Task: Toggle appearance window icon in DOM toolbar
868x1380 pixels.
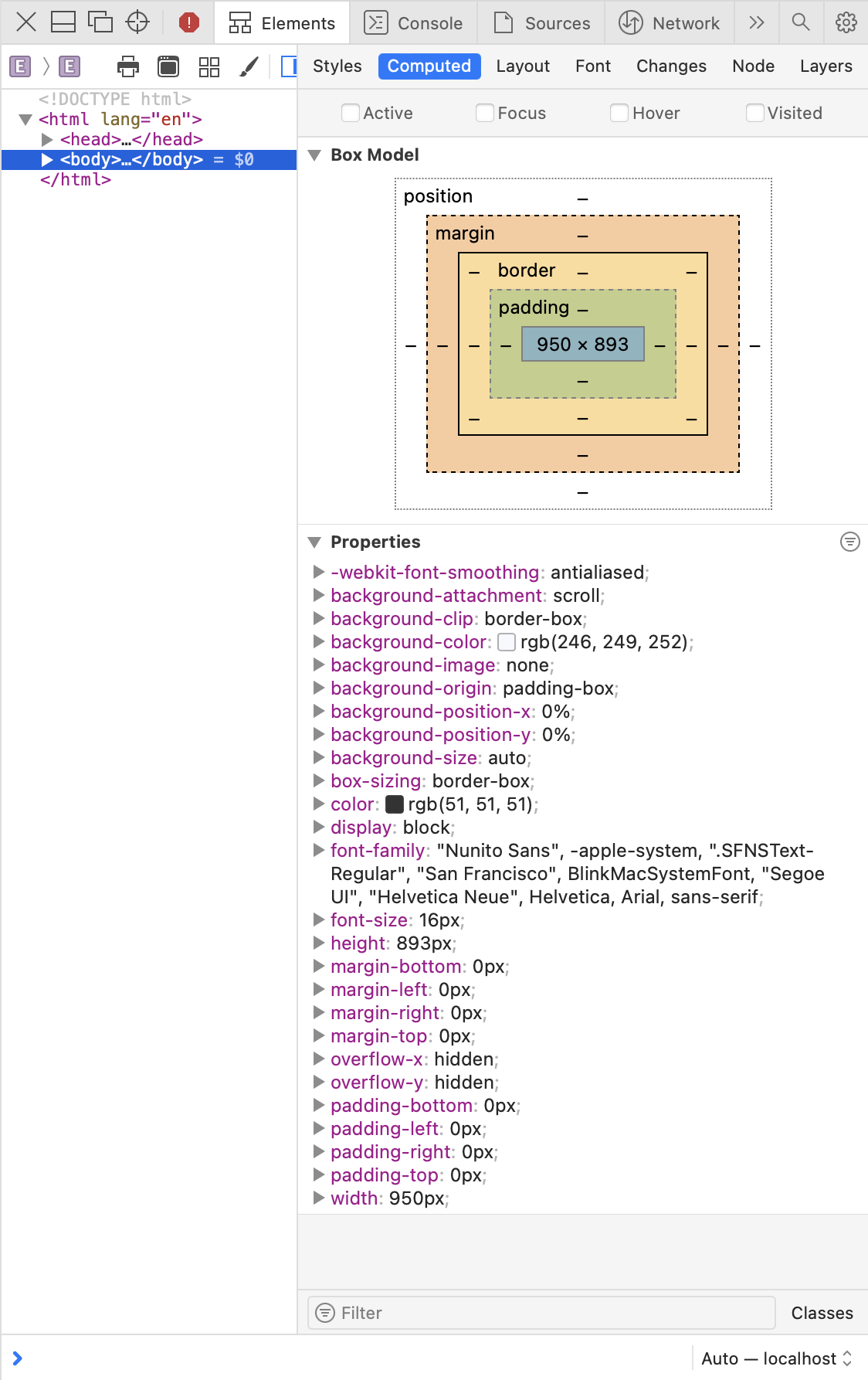Action: (168, 67)
